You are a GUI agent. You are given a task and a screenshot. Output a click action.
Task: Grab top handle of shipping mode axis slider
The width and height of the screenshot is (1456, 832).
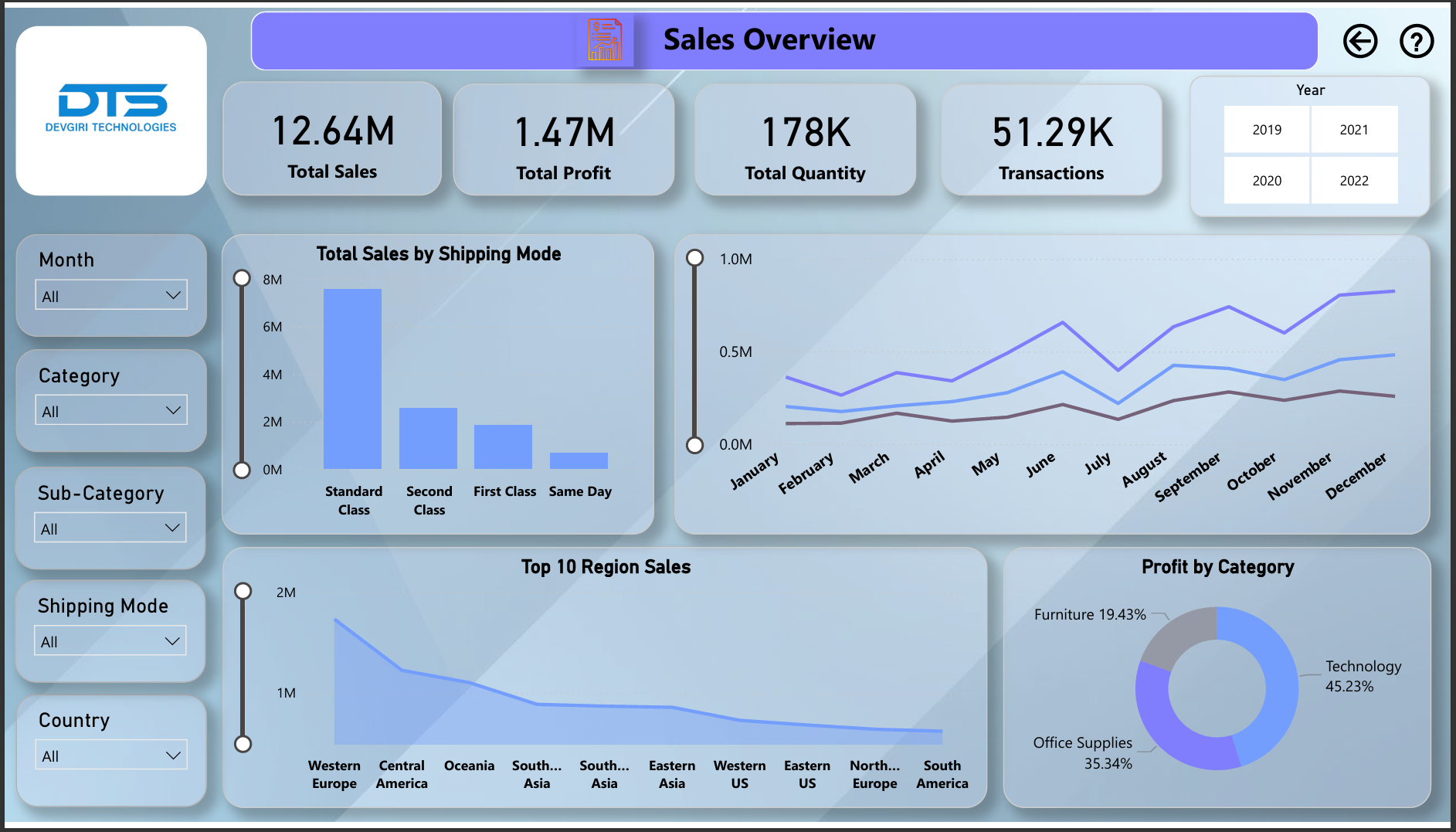pyautogui.click(x=242, y=278)
